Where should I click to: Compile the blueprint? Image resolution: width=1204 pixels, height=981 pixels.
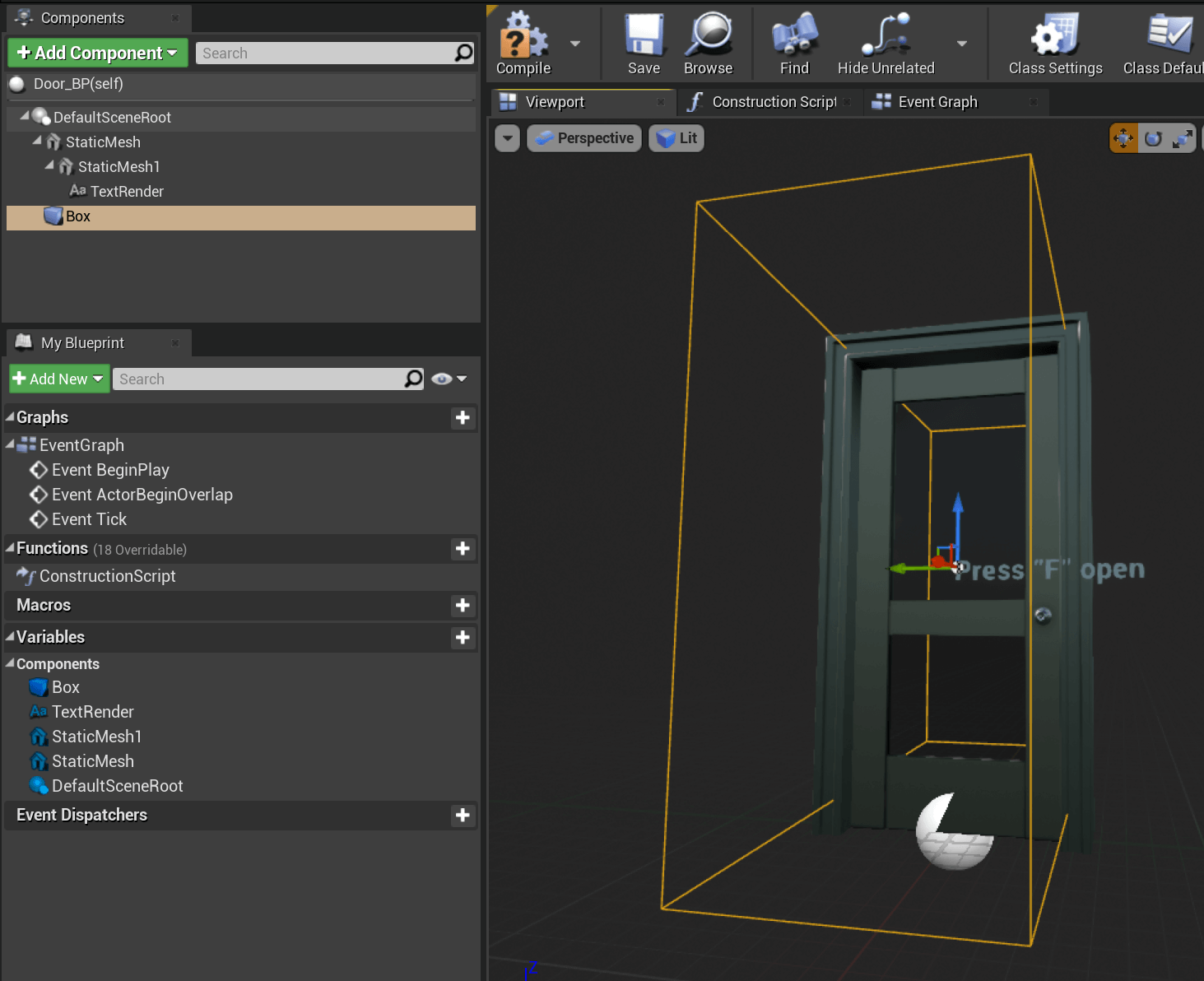point(524,44)
